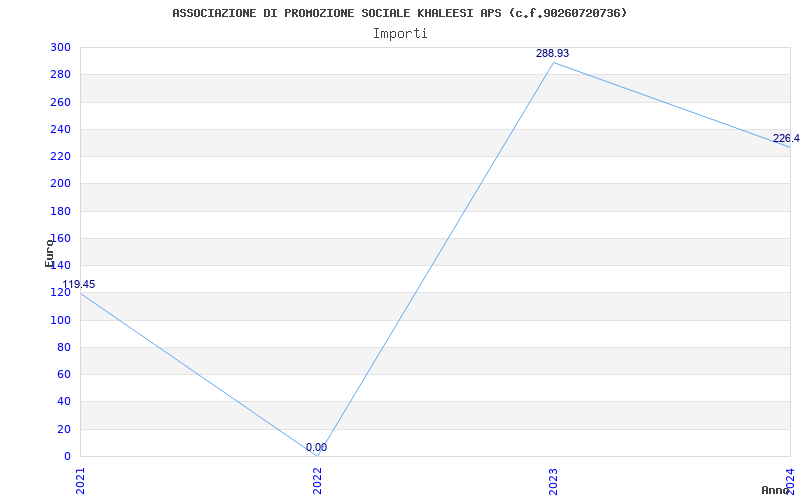This screenshot has height=500, width=800.
Task: Click the 40 y-axis tick label
Action: (x=64, y=402)
